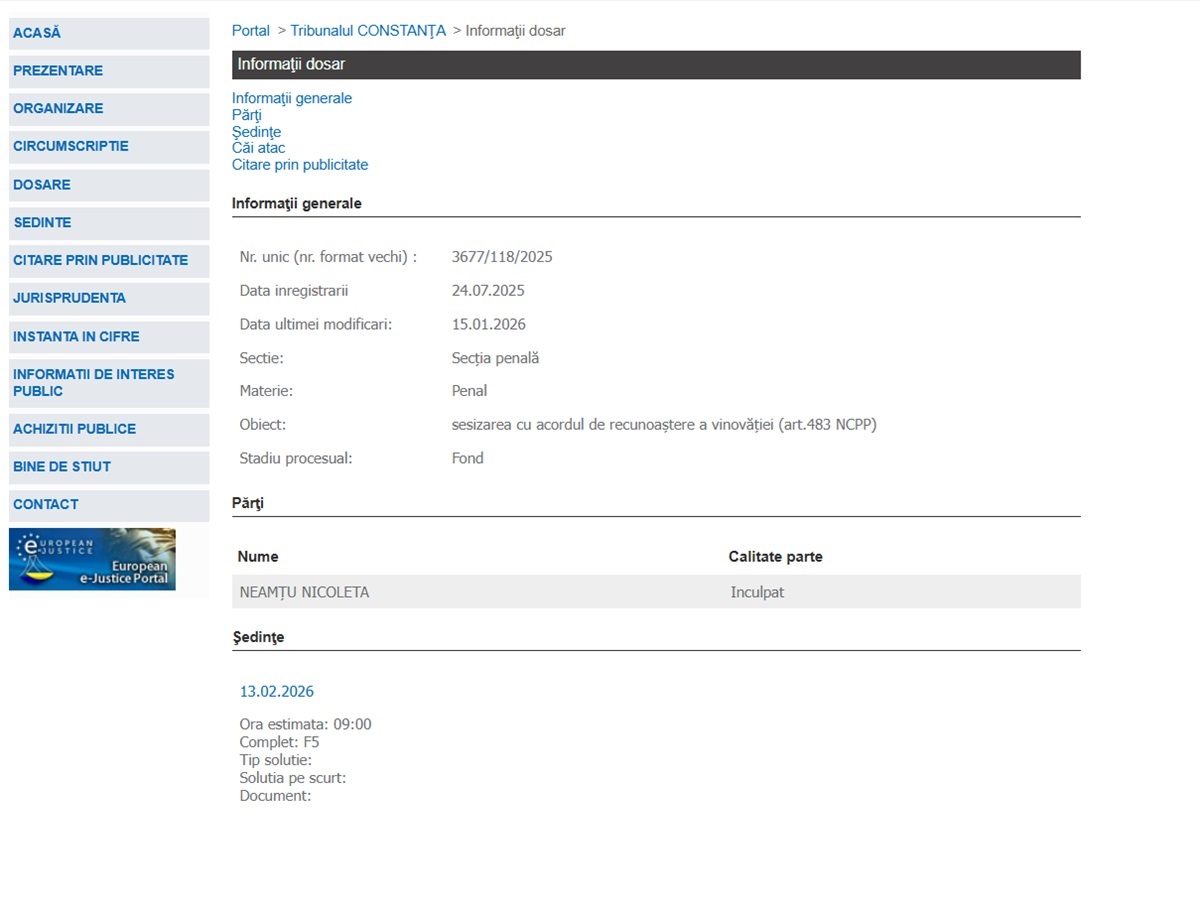The height and width of the screenshot is (911, 1200).
Task: Jump to the Căi atac section link
Action: (258, 148)
